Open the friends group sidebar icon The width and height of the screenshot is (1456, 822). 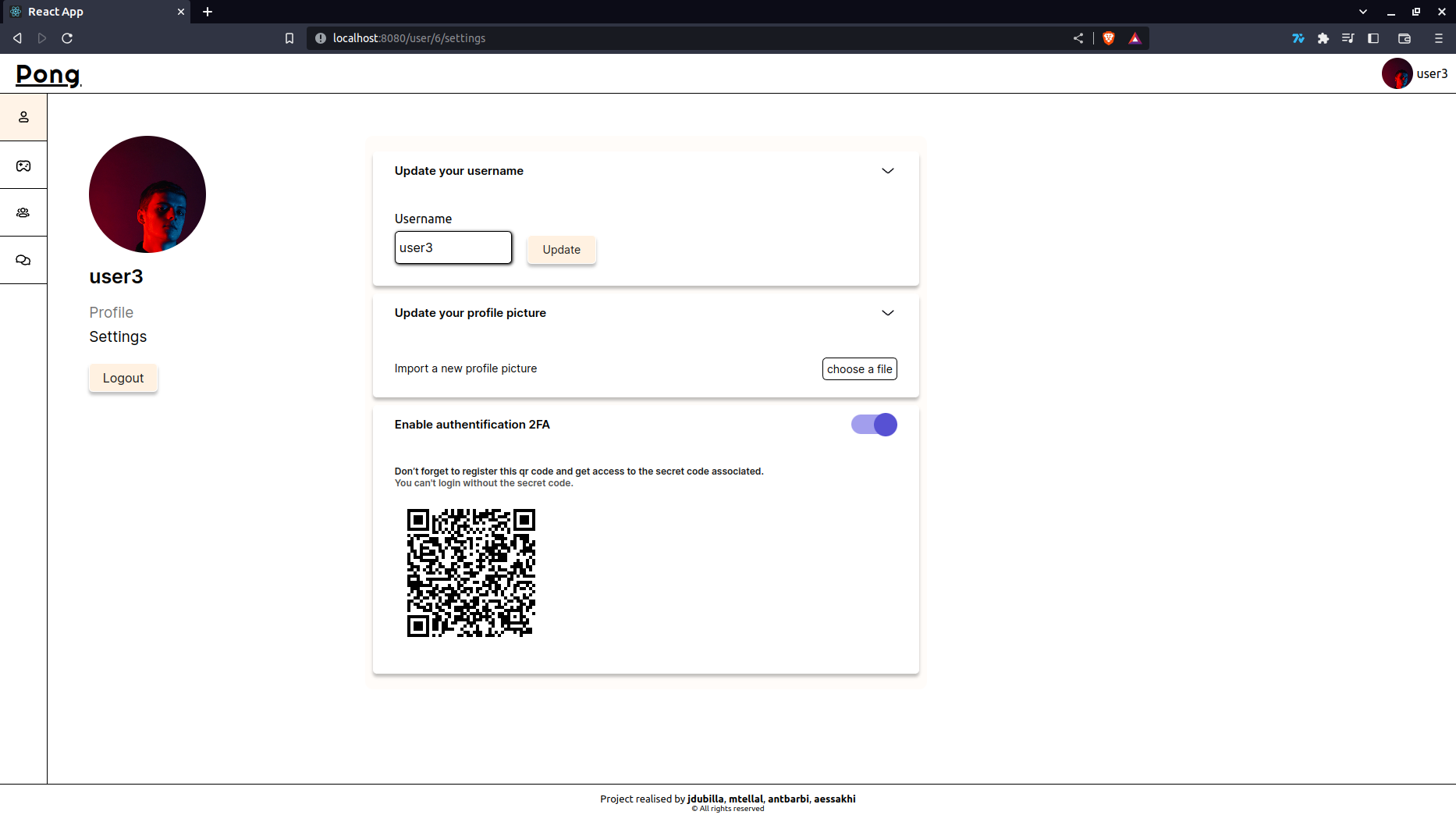pyautogui.click(x=23, y=212)
